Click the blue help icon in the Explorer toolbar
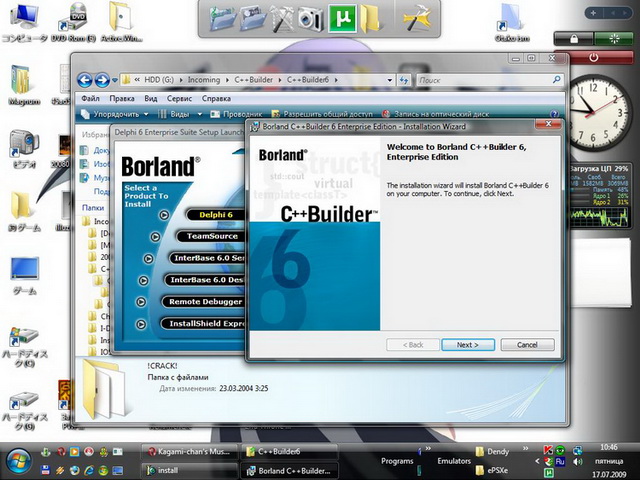640x480 pixels. tap(554, 114)
